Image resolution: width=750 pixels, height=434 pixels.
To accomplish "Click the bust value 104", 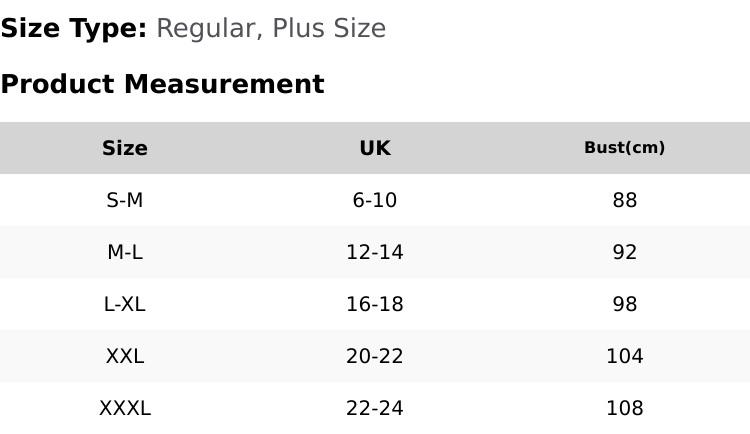I will pyautogui.click(x=625, y=356).
